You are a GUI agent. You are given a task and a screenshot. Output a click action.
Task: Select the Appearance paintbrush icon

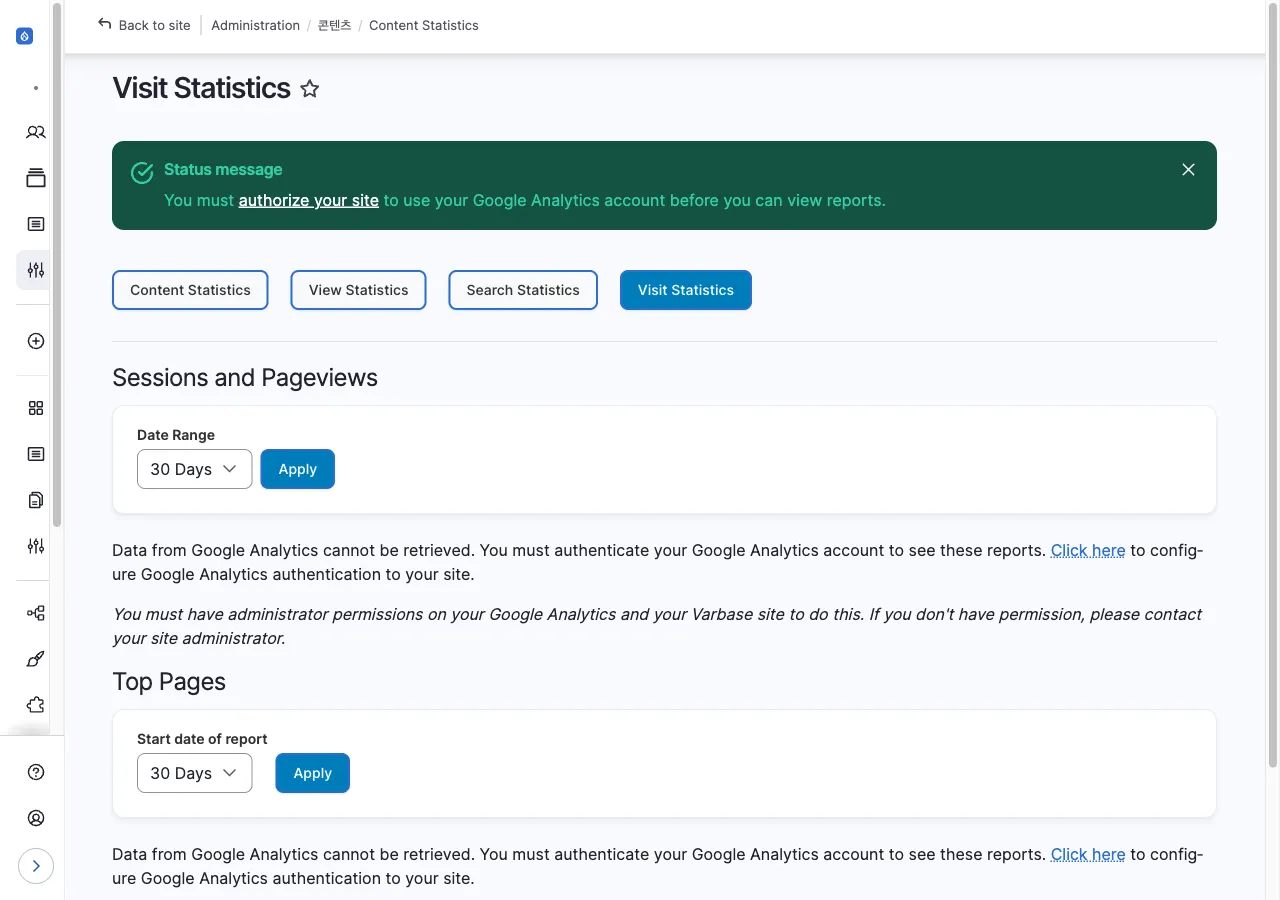tap(35, 659)
